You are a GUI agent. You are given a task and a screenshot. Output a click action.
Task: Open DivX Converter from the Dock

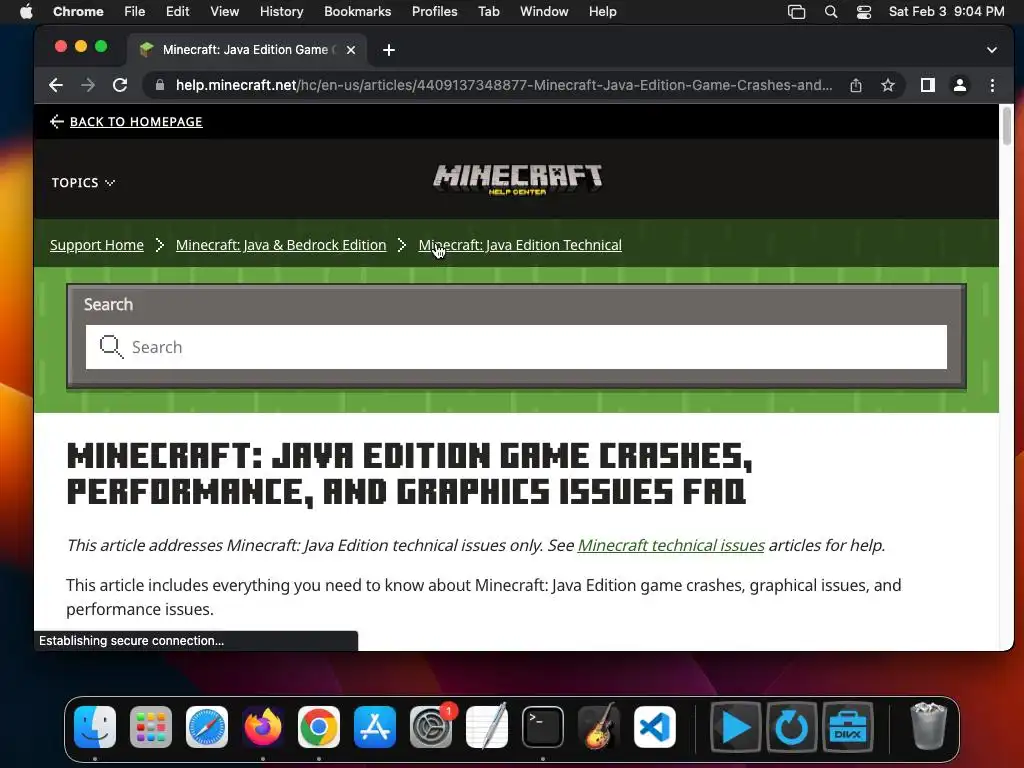click(x=792, y=727)
